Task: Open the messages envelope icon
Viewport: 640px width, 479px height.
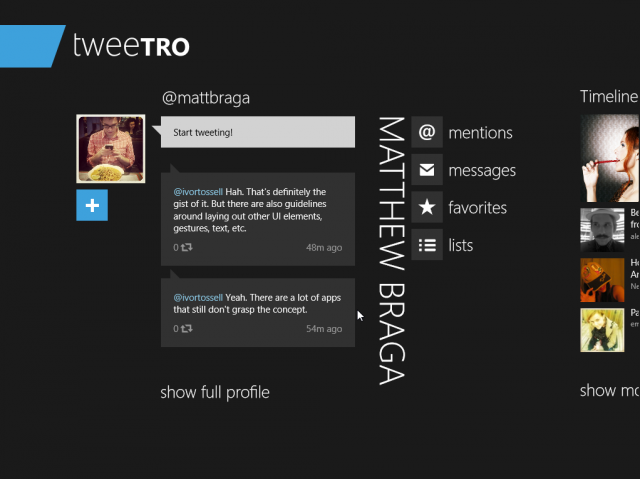Action: pos(427,169)
